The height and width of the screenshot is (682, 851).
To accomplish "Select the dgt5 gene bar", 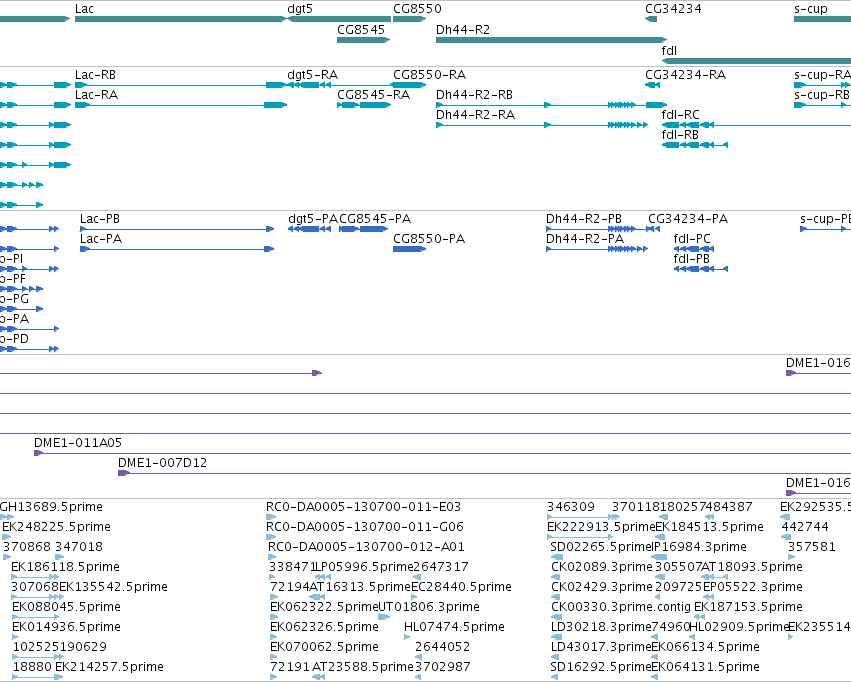I will [x=339, y=19].
